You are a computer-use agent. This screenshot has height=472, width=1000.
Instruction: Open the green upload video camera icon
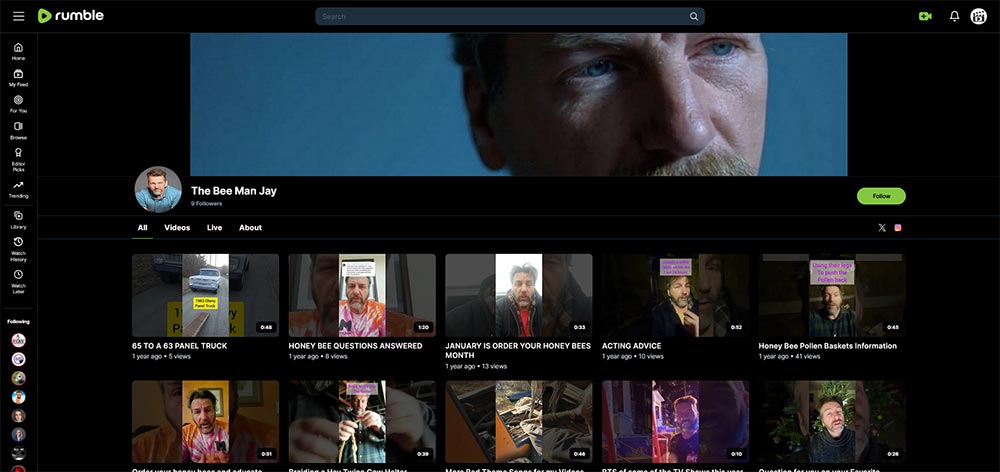click(x=925, y=17)
